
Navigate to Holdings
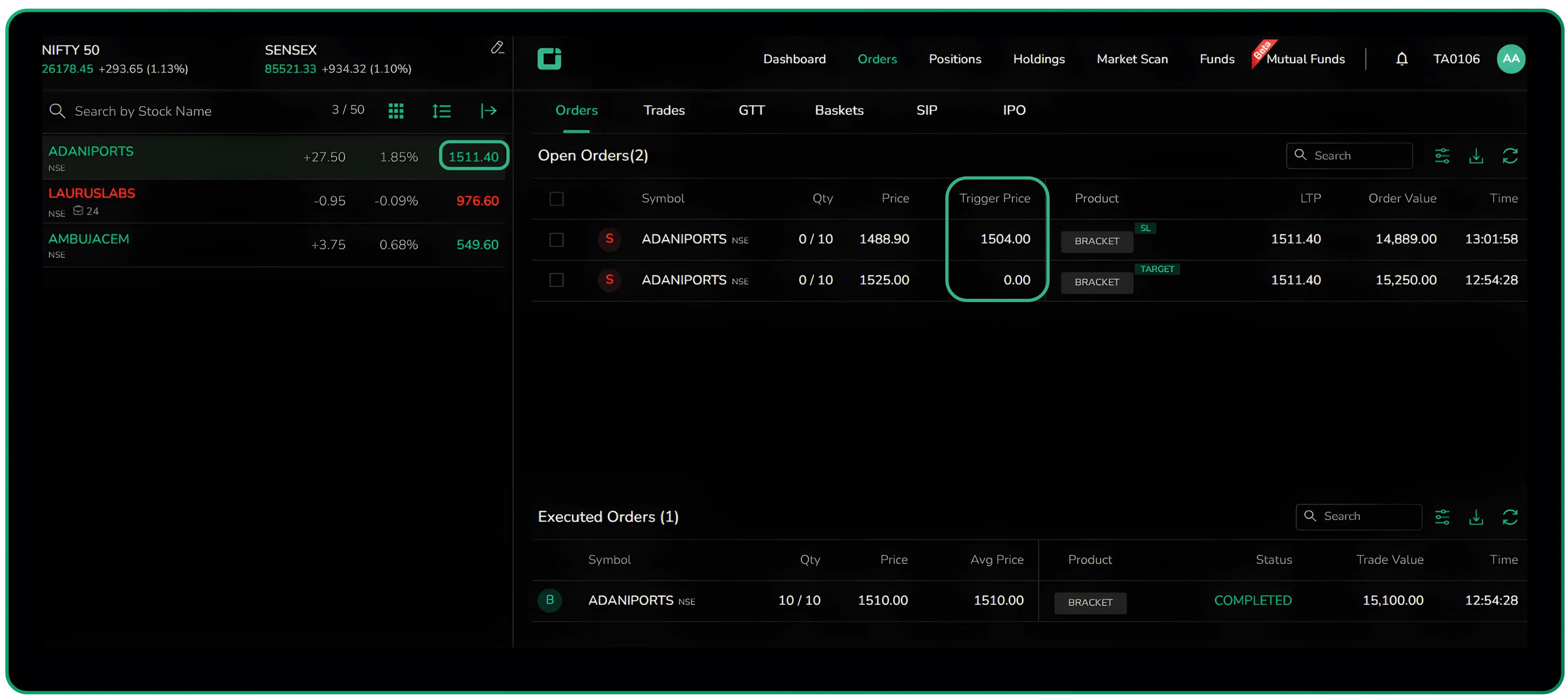pyautogui.click(x=1039, y=58)
